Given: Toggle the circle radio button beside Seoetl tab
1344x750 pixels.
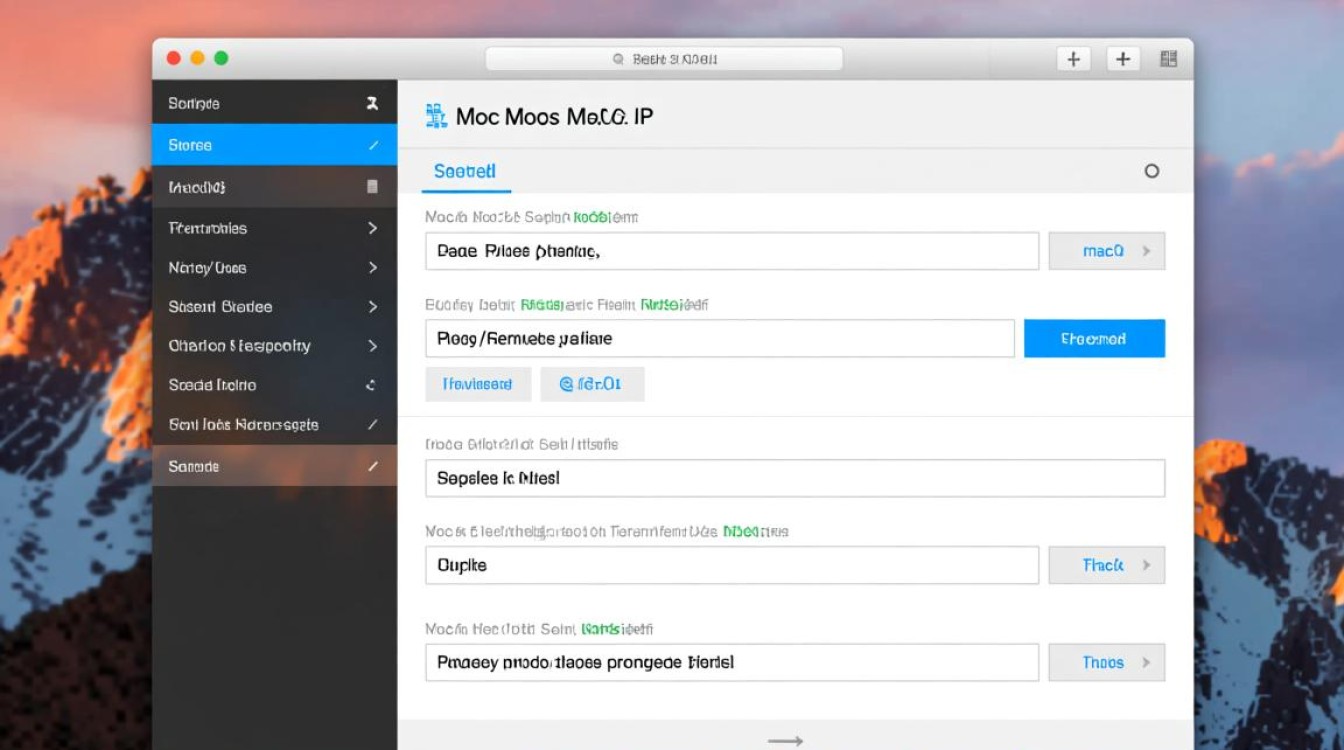Looking at the screenshot, I should coord(1151,171).
